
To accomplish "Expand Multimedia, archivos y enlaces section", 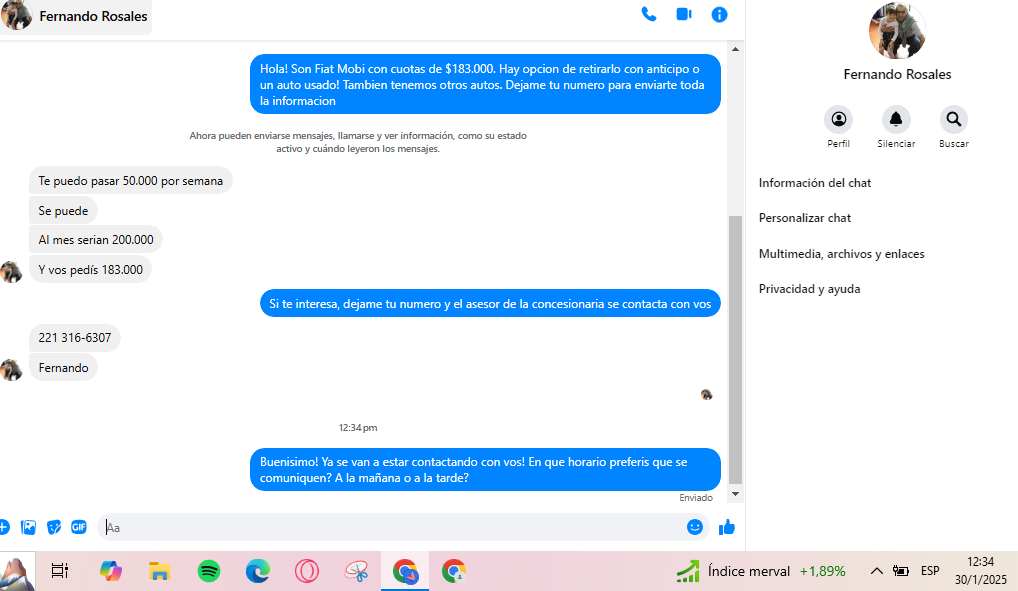I will coord(841,254).
